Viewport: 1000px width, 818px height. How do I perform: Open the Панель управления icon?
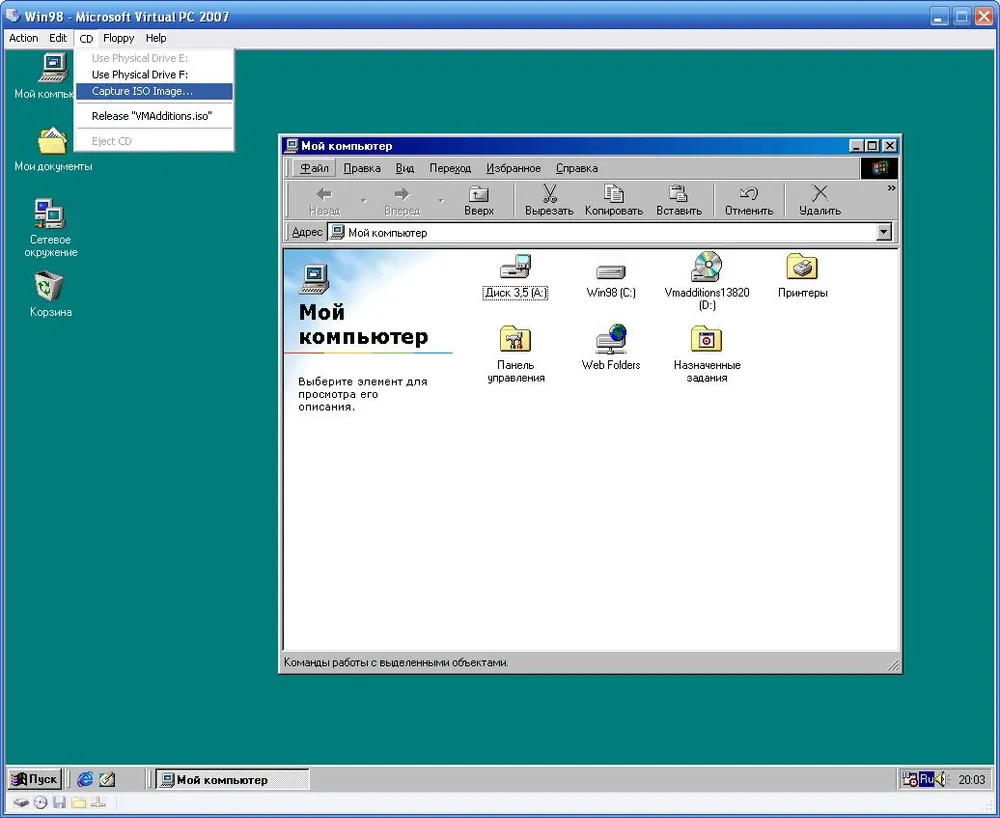click(515, 340)
